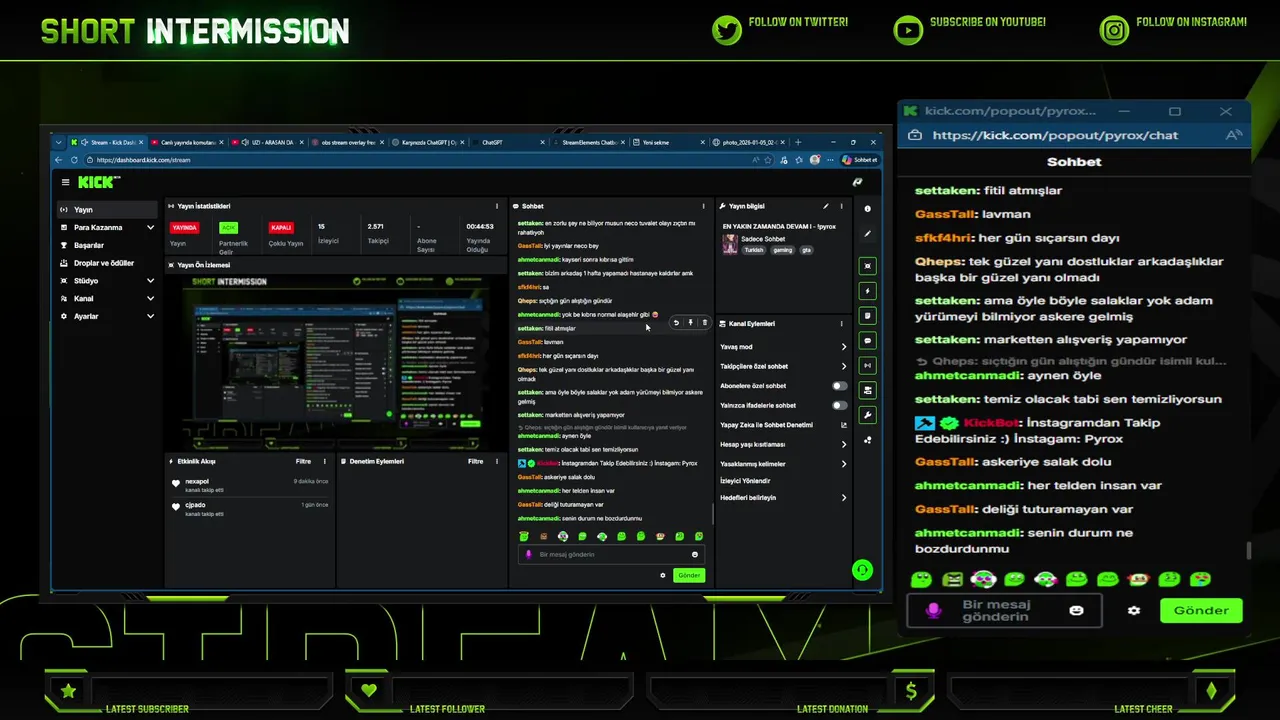Expand Hesap yaşı kısıtlaması setting

pyautogui.click(x=783, y=444)
